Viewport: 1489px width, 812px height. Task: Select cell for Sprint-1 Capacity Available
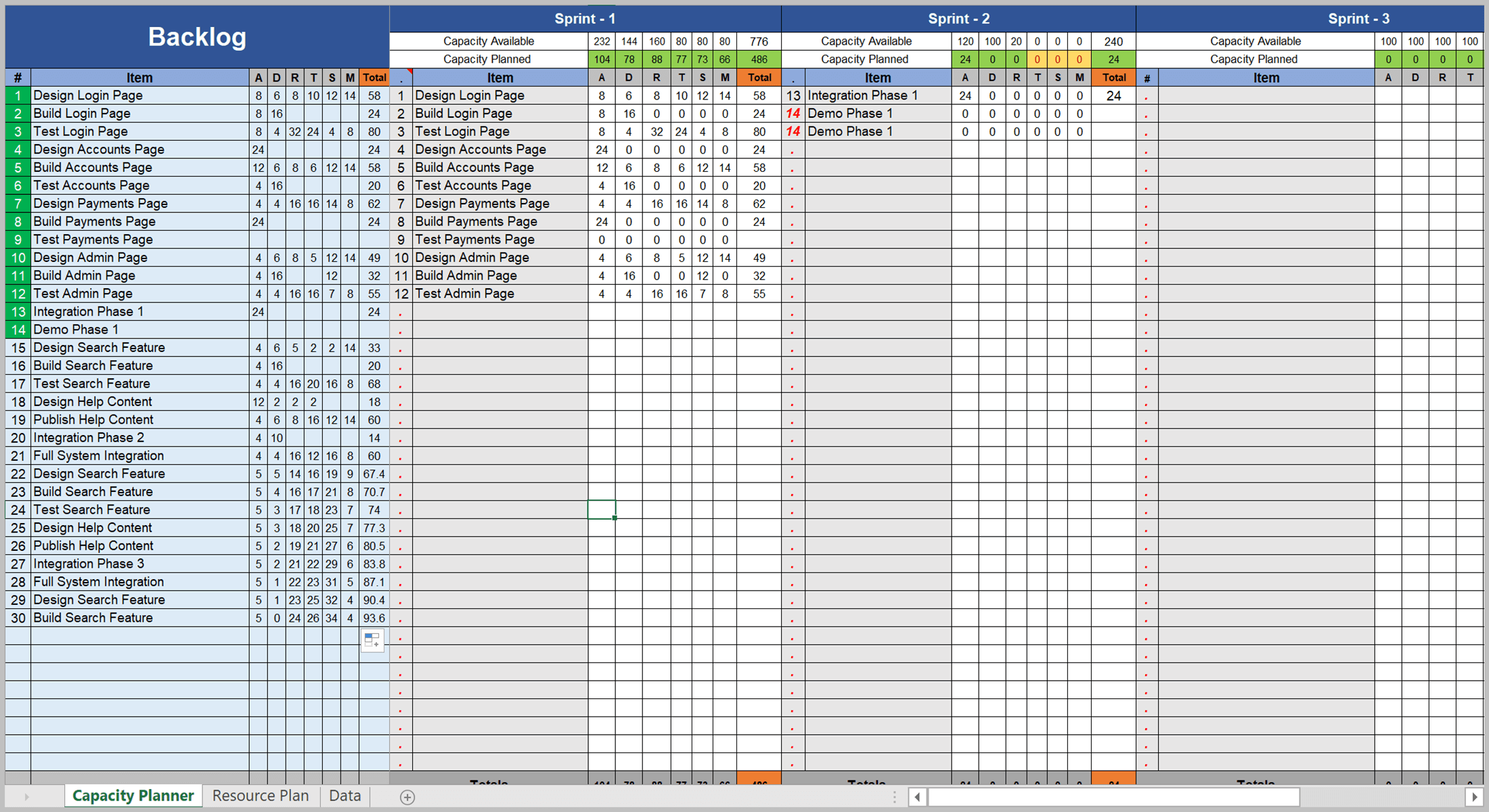[491, 40]
